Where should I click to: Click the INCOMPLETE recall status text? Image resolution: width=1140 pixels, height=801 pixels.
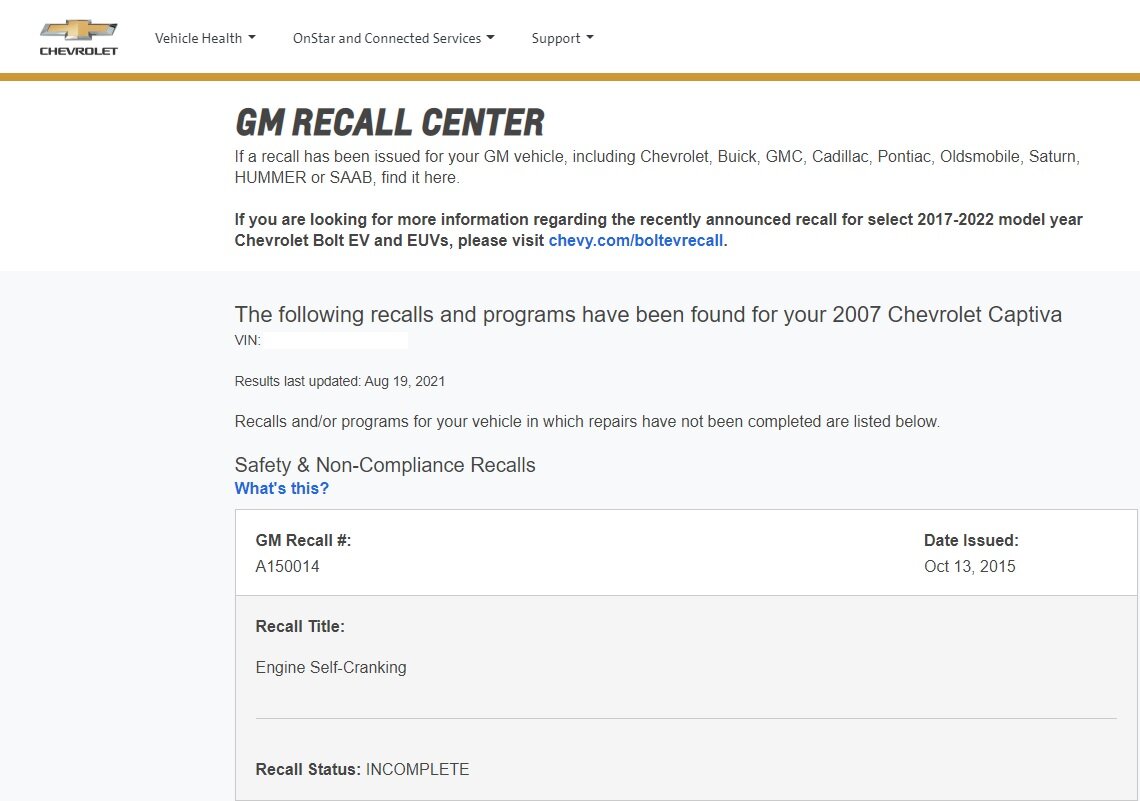pos(417,769)
